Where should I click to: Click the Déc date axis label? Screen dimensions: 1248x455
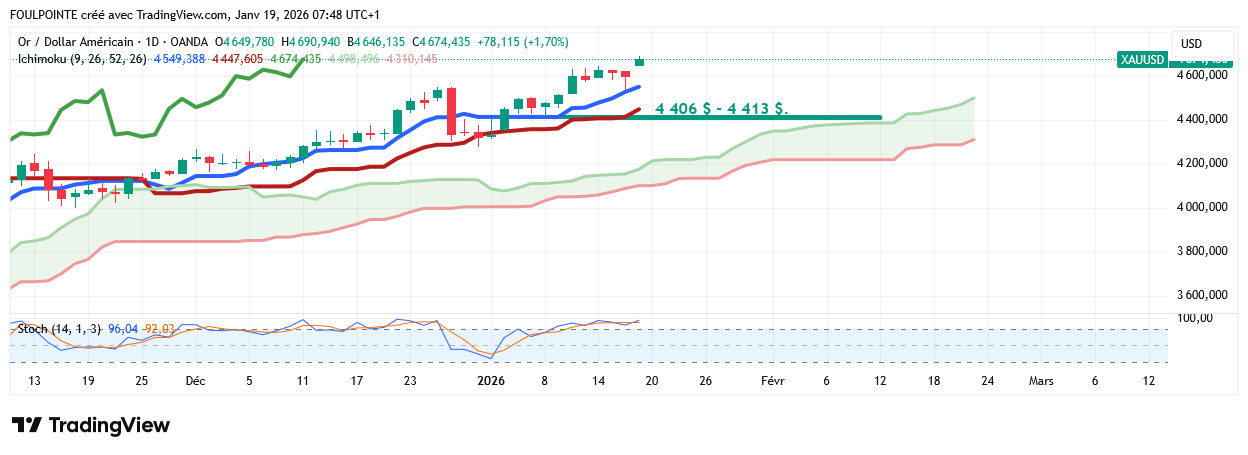tap(195, 381)
